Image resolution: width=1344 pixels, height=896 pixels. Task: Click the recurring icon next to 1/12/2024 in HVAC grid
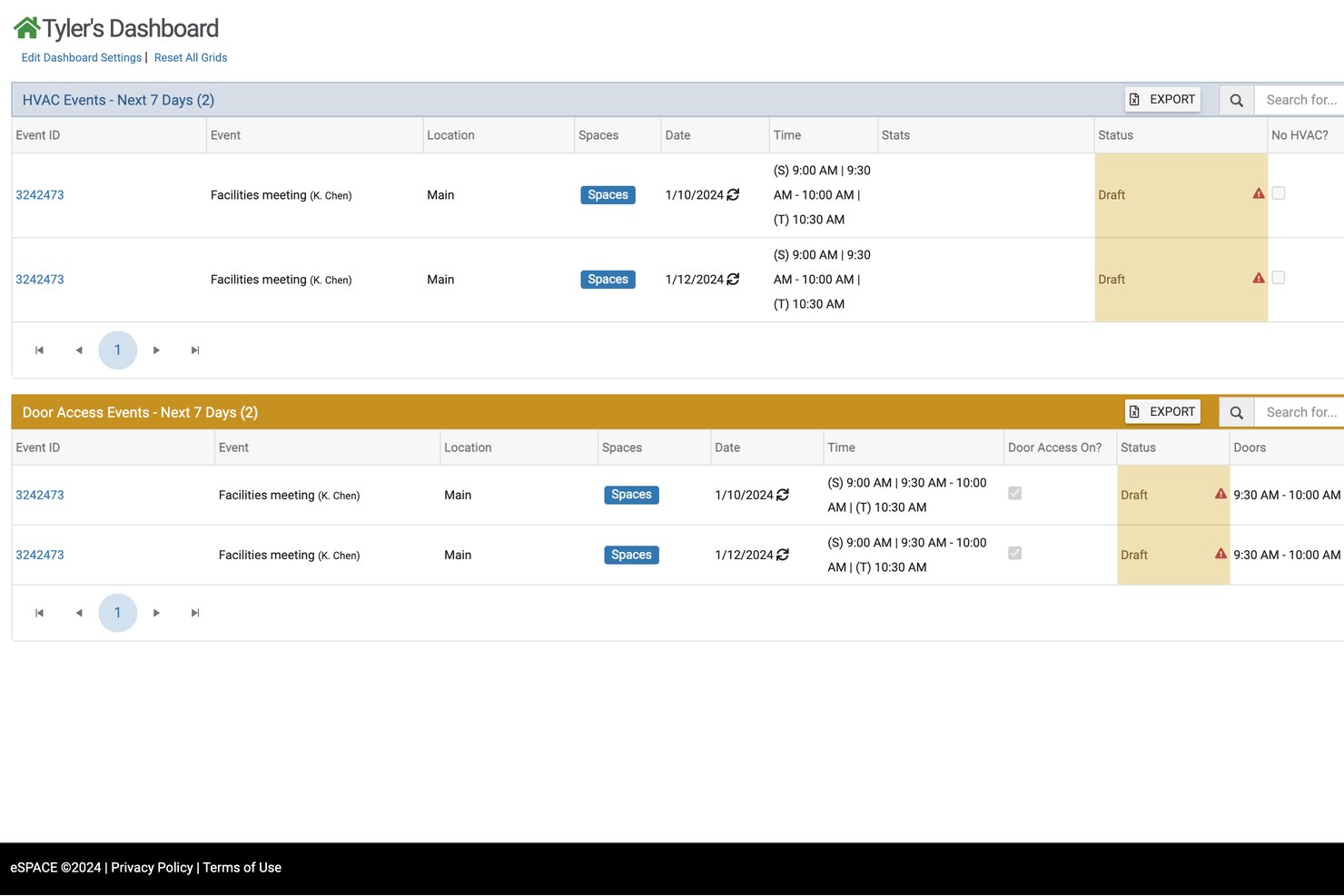coord(733,279)
